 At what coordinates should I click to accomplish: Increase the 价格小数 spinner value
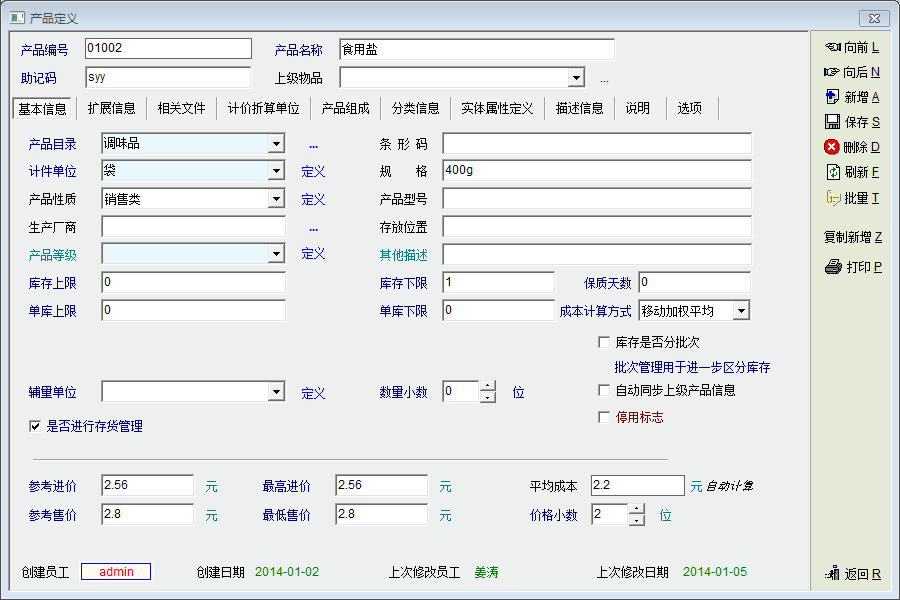(637, 509)
